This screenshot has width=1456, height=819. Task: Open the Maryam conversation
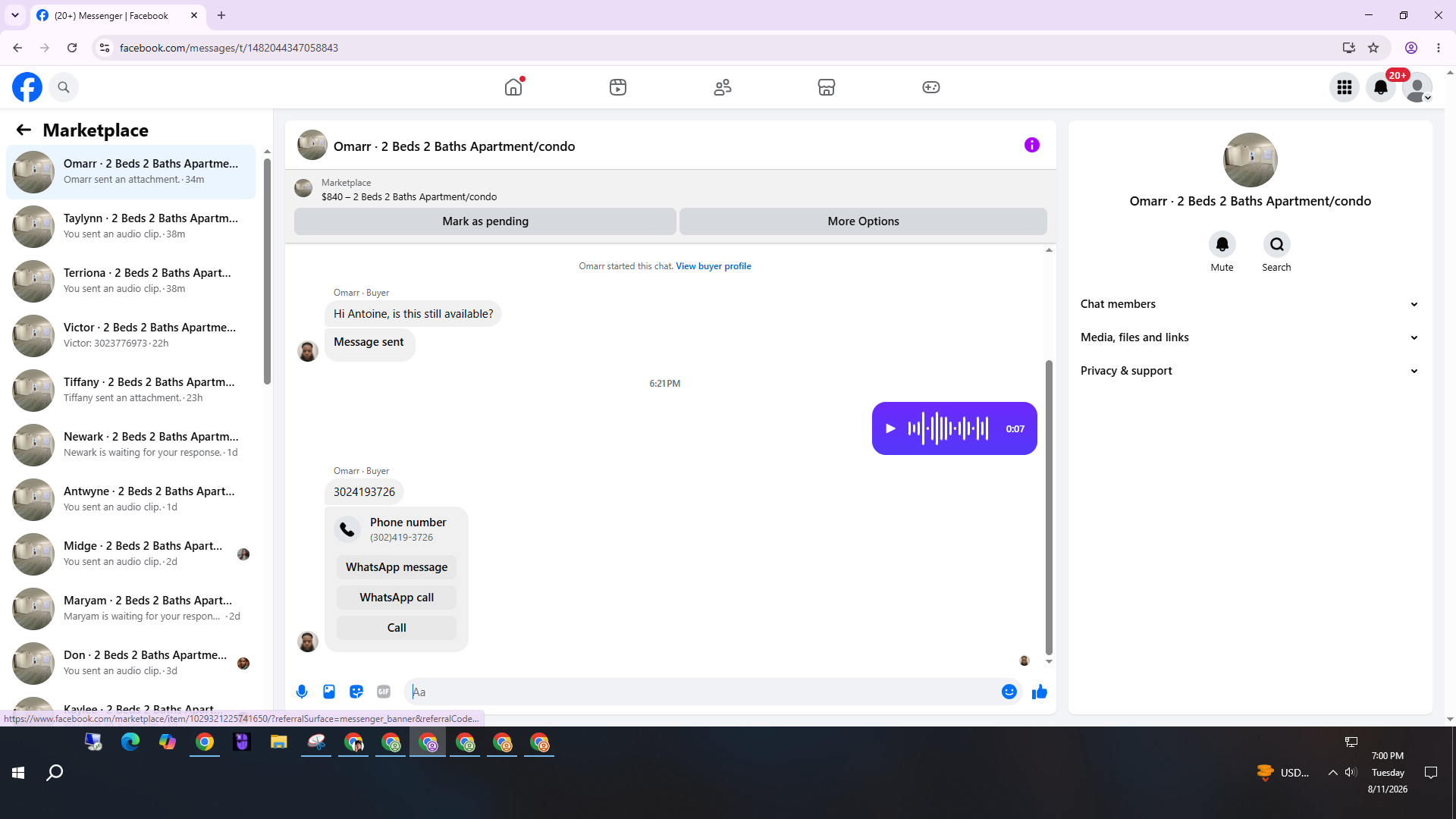[x=131, y=608]
